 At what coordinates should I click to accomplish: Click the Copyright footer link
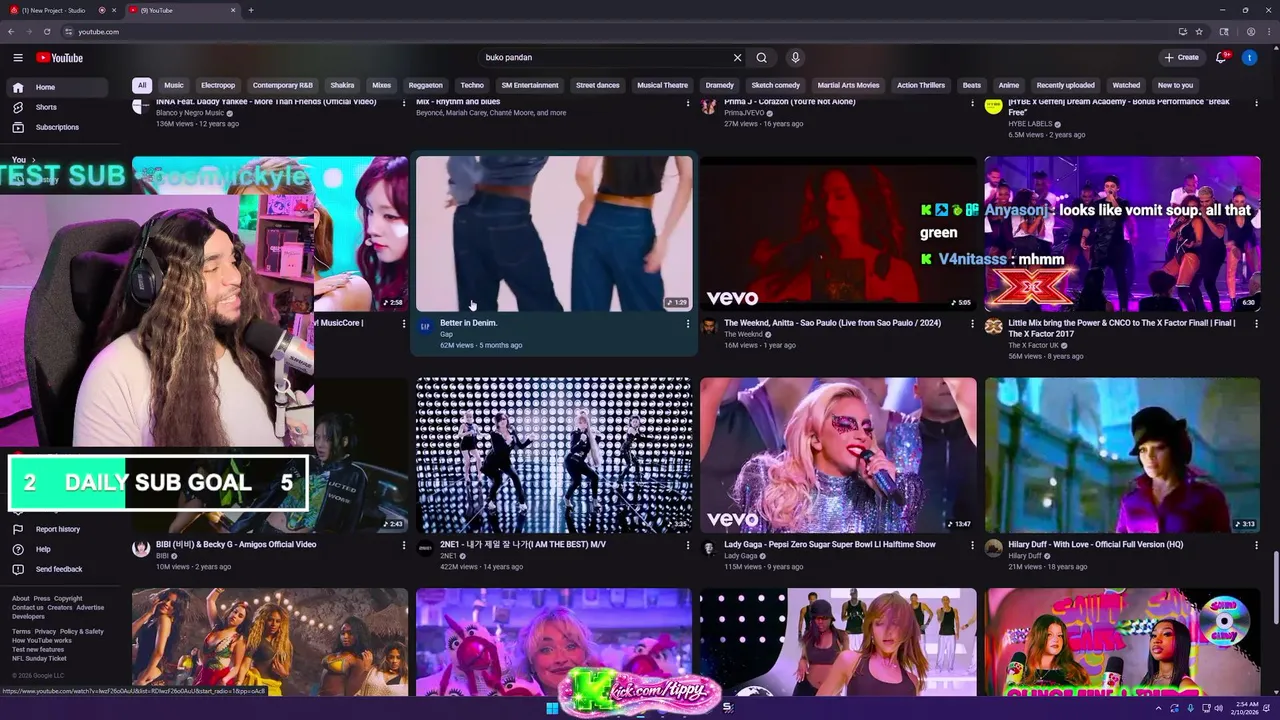click(x=68, y=599)
